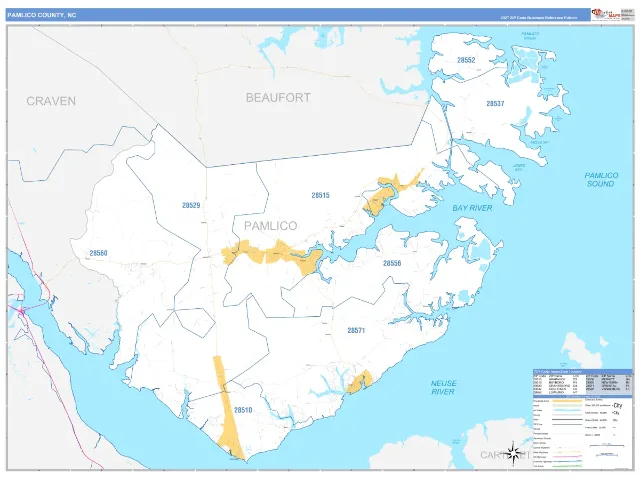Click the orange populated-area swatch in the legend
The image size is (640, 480).
pos(567,401)
